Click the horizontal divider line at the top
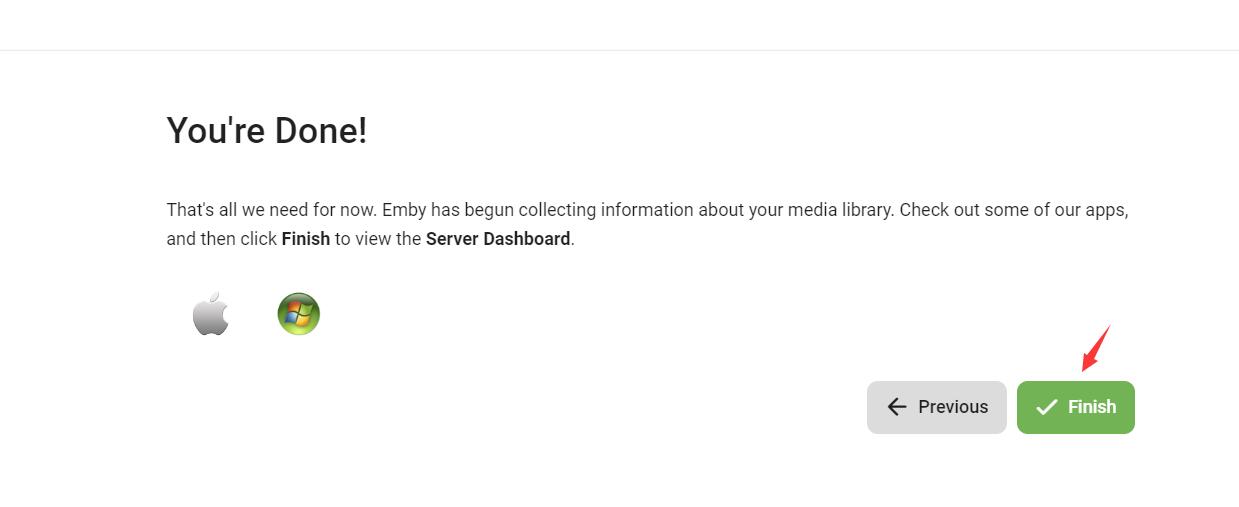 click(619, 50)
